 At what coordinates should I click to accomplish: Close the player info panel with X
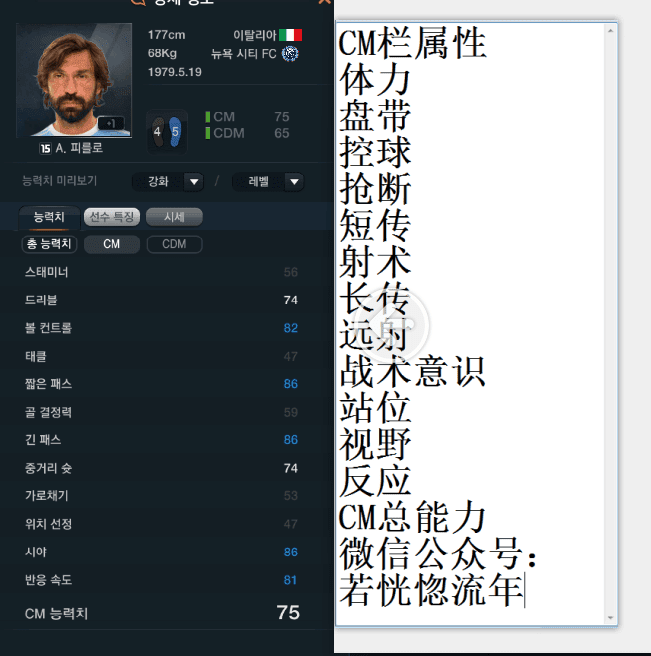click(325, 2)
